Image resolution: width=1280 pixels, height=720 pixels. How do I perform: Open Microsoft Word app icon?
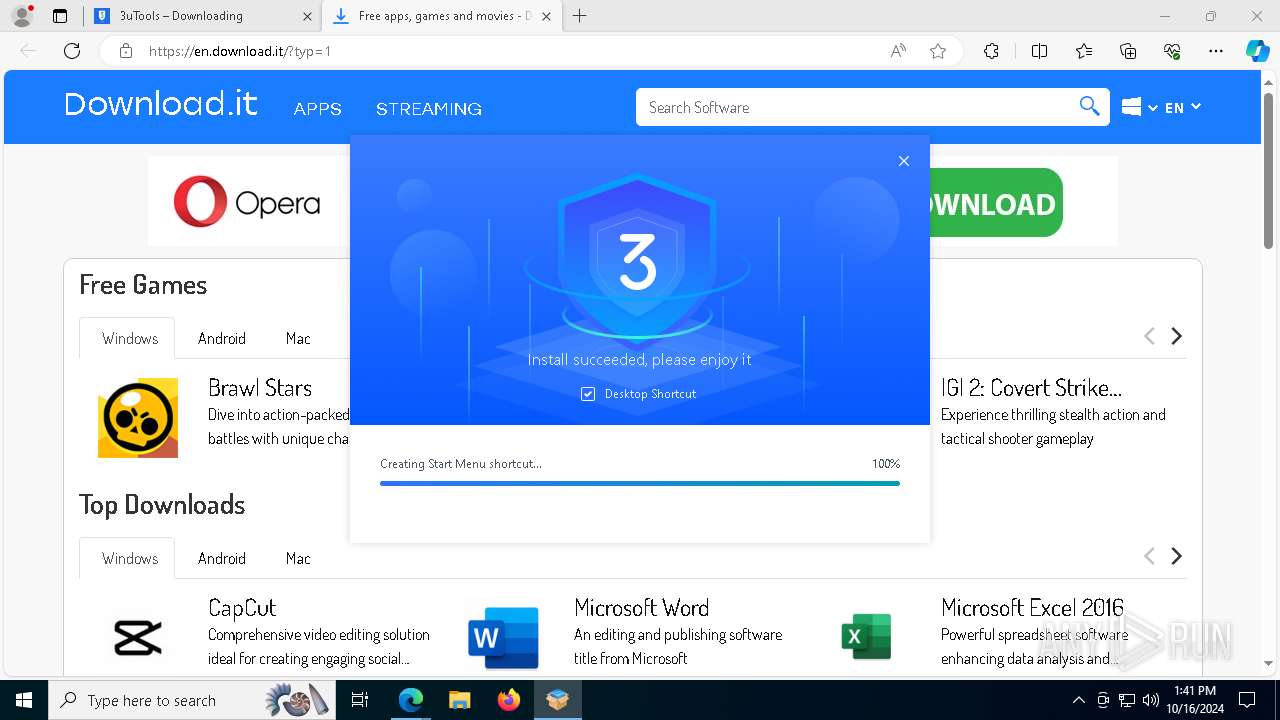(x=503, y=637)
